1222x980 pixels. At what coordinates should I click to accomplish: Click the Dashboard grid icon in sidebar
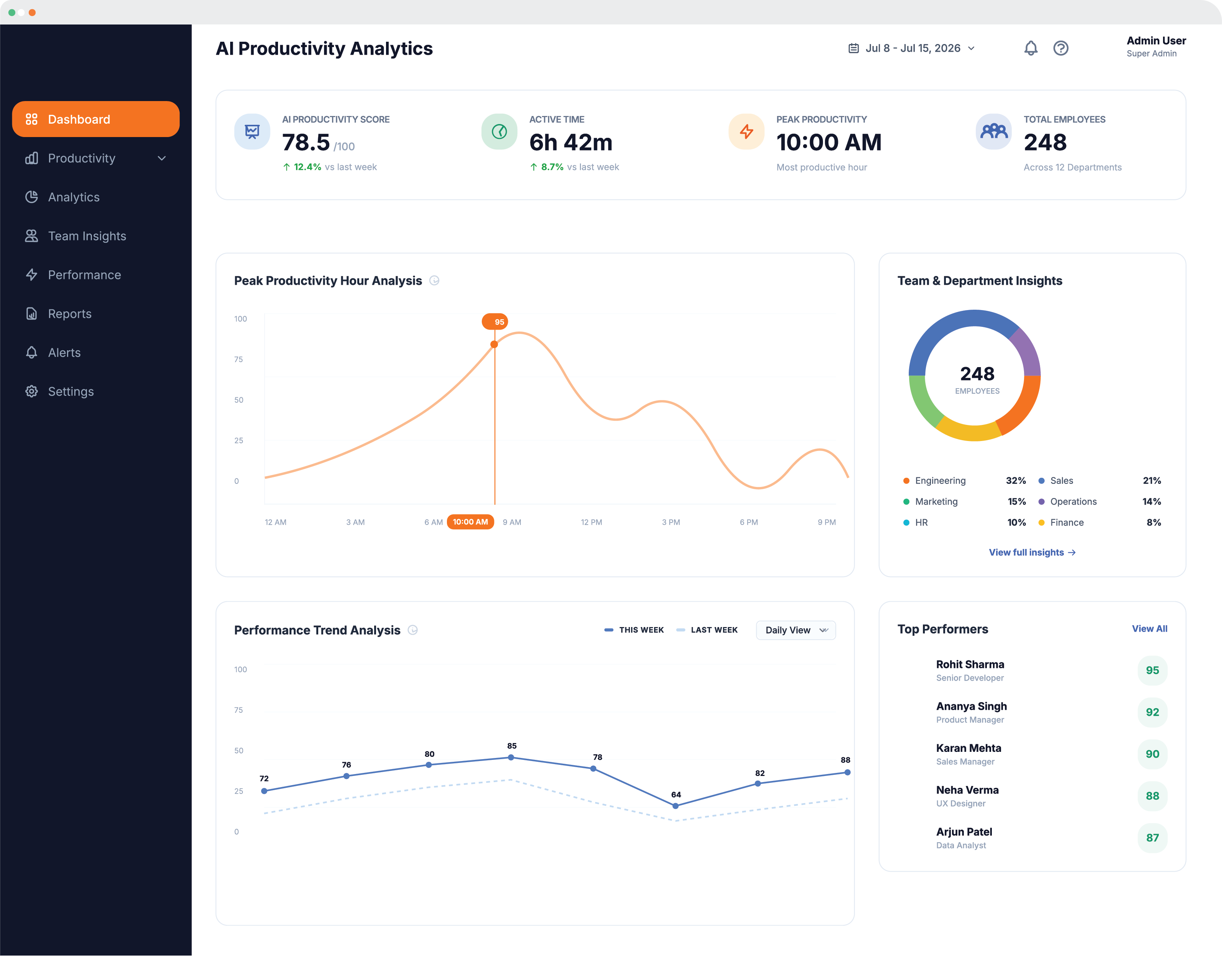click(x=32, y=119)
